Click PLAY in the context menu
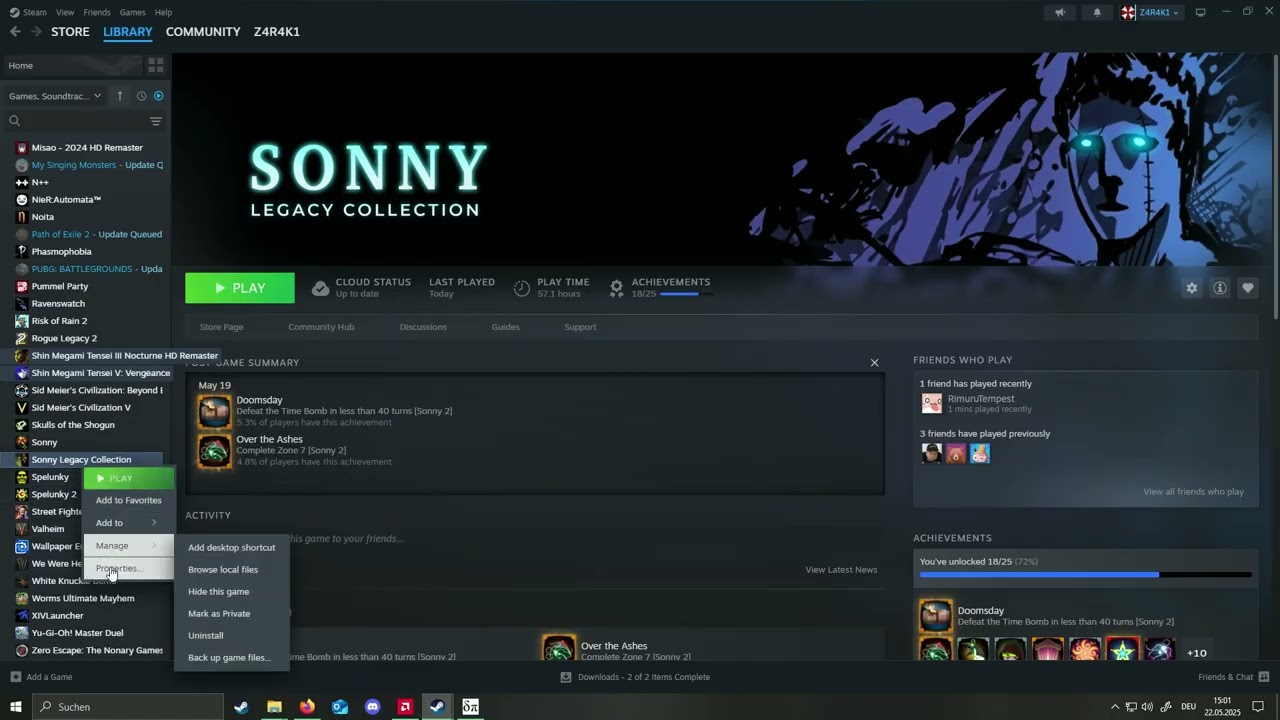Image resolution: width=1280 pixels, height=720 pixels. (129, 478)
